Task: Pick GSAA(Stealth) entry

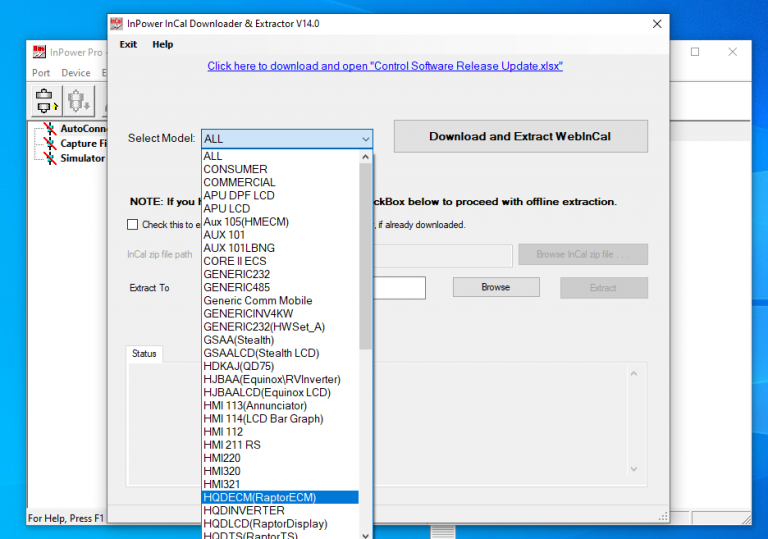Action: coord(280,340)
